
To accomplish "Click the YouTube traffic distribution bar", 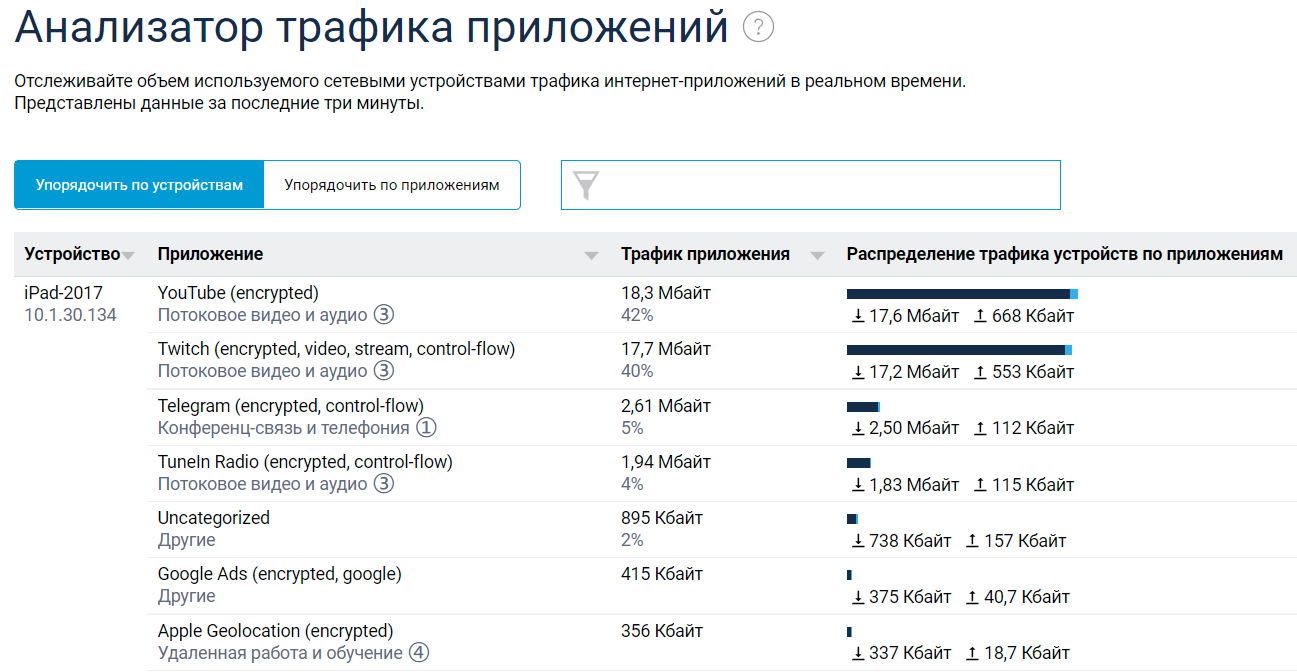I will coord(962,294).
